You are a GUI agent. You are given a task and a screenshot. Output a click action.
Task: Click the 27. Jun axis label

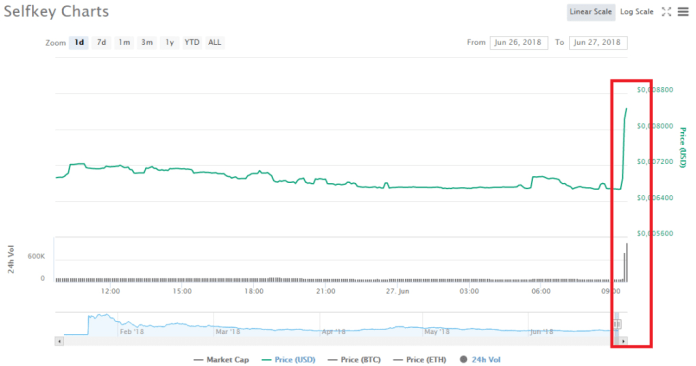[x=397, y=291]
